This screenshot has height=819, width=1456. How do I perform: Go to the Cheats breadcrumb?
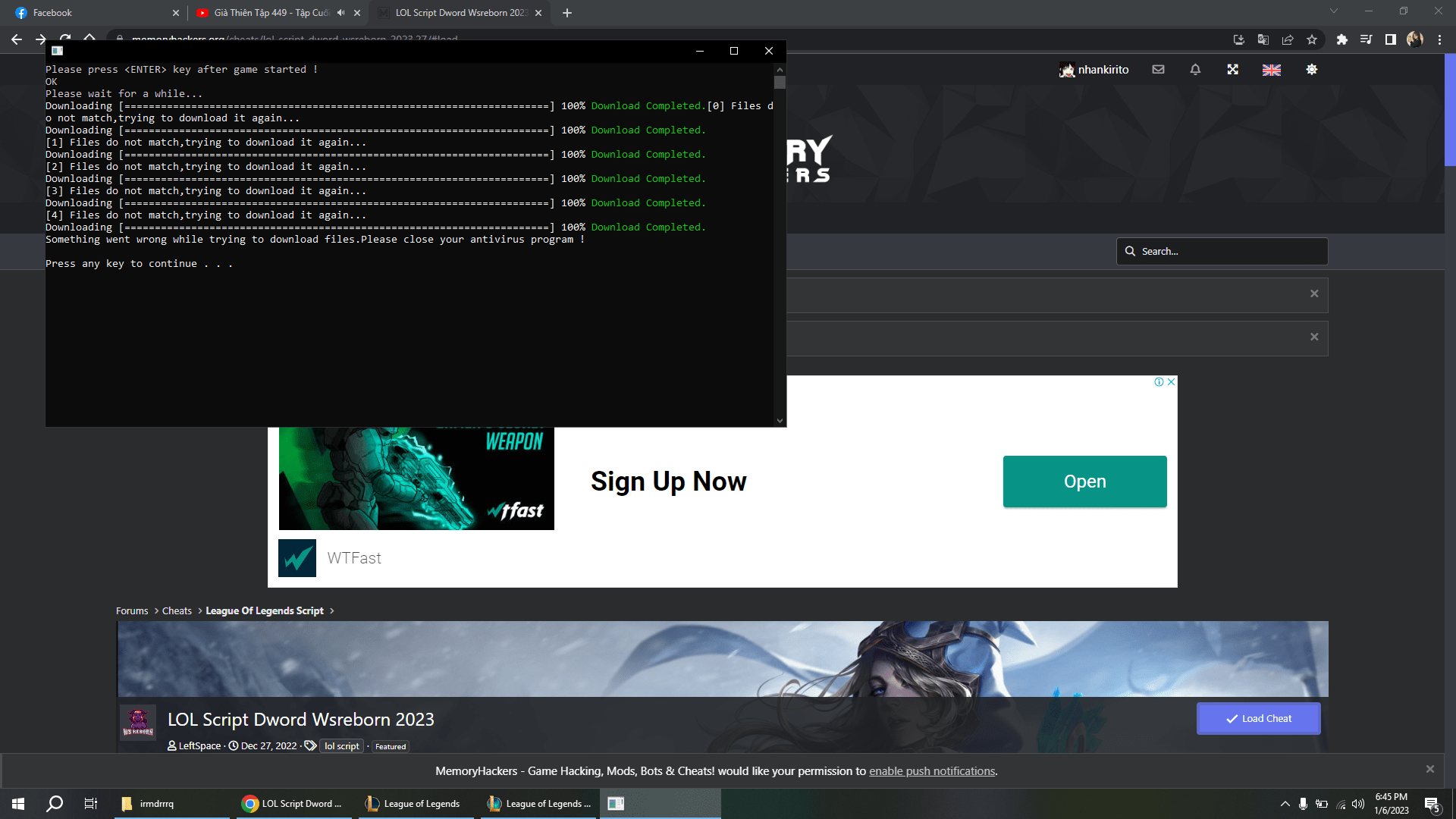(177, 611)
